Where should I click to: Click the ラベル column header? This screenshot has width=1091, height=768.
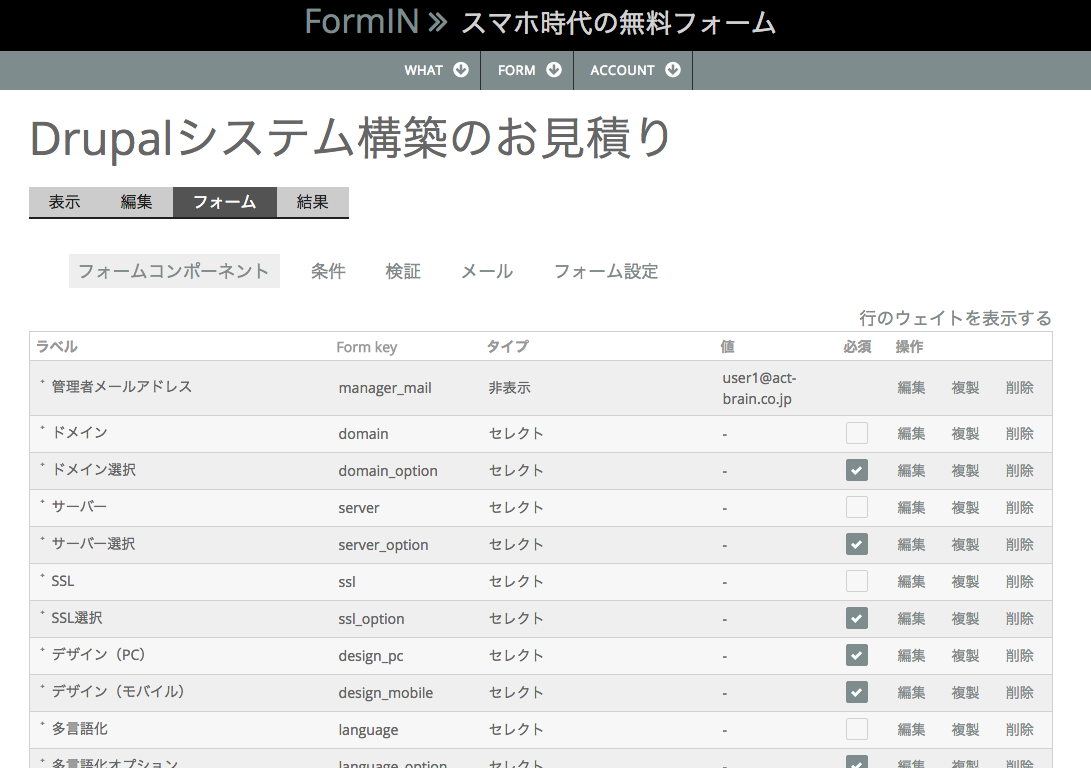click(x=57, y=346)
